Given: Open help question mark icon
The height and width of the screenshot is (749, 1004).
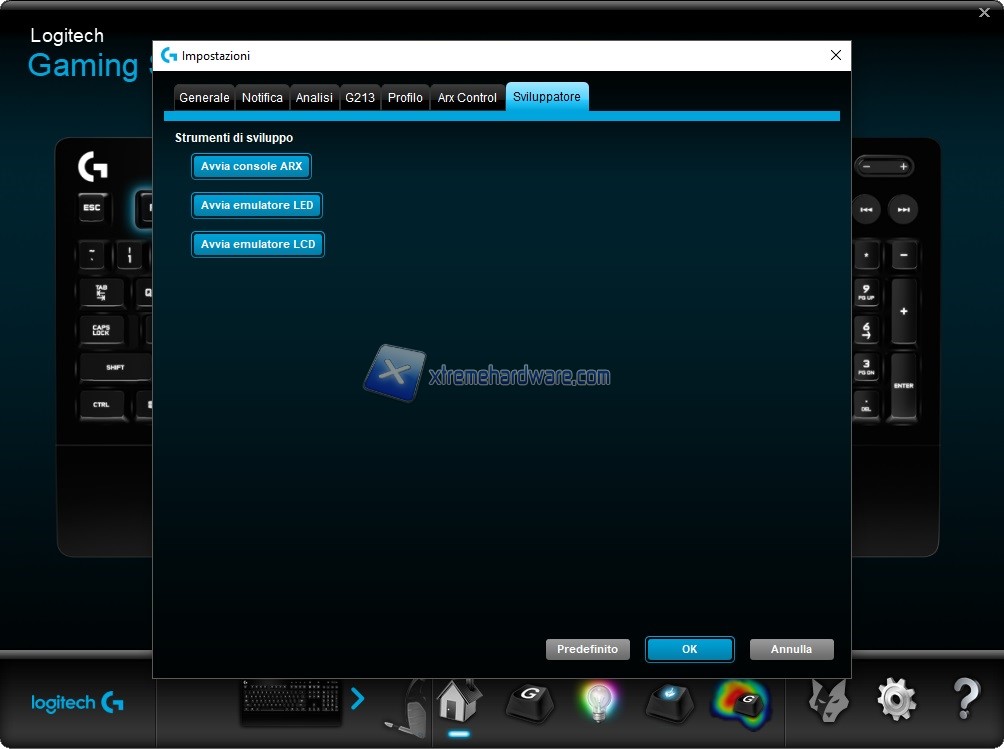Looking at the screenshot, I should [965, 699].
